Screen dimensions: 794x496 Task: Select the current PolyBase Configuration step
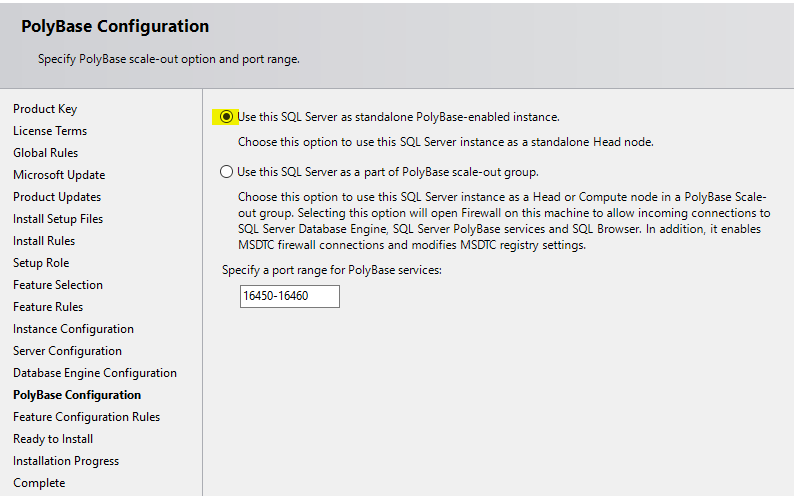point(77,395)
